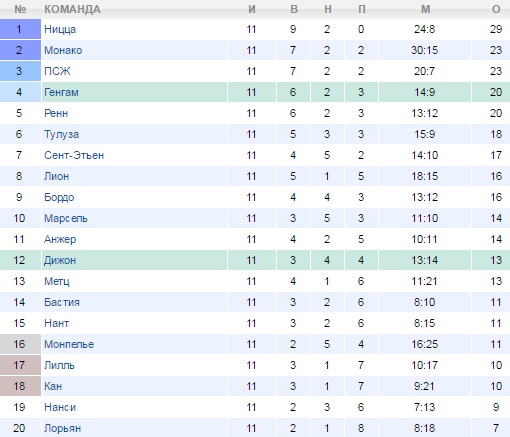Click the Лорьян team link
This screenshot has height=437, width=510.
(x=62, y=428)
